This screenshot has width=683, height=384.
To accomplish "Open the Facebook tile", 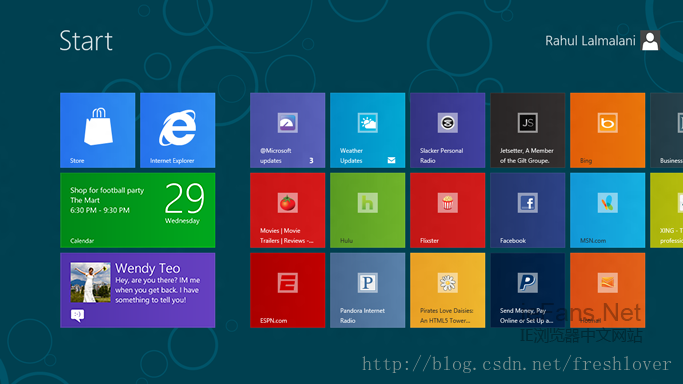I will [x=527, y=210].
